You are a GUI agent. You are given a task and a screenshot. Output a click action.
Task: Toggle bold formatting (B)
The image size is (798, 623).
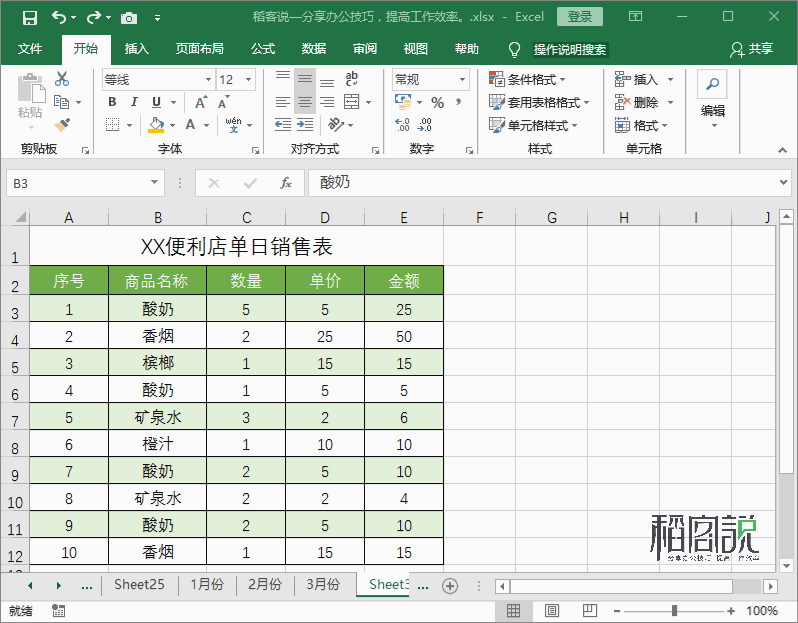[x=112, y=102]
